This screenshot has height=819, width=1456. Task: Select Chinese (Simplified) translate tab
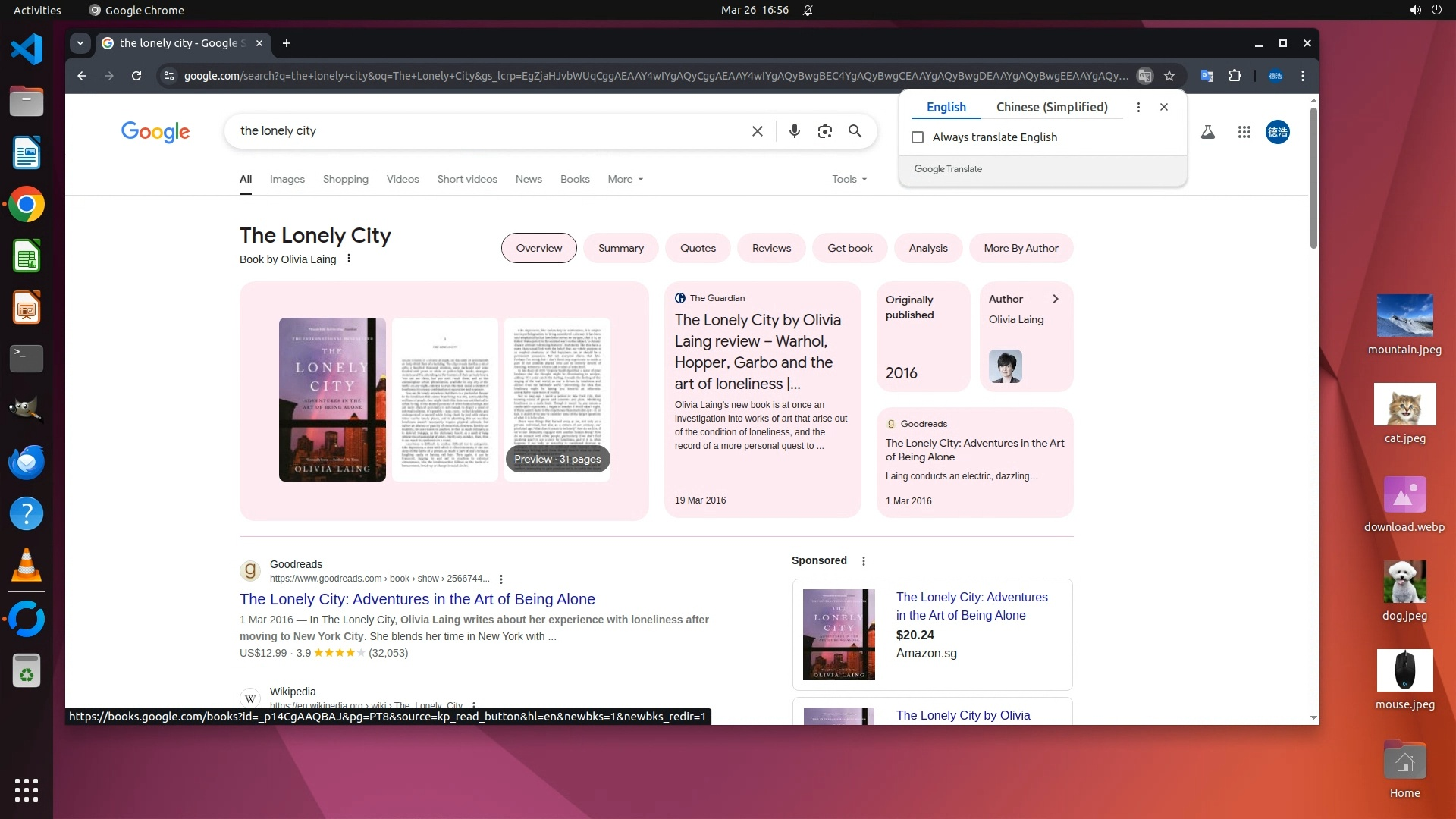click(1051, 107)
